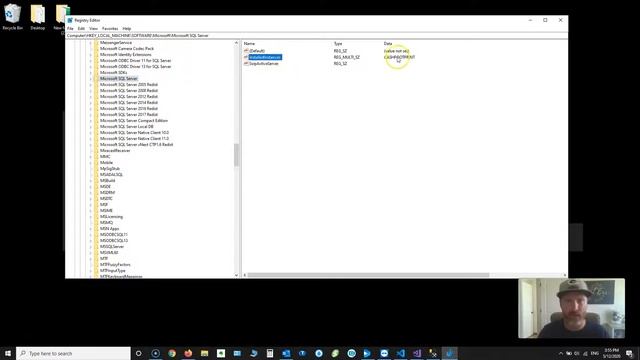The width and height of the screenshot is (640, 360).
Task: Click the REG_MULTI_SZ type cell
Action: (x=347, y=57)
